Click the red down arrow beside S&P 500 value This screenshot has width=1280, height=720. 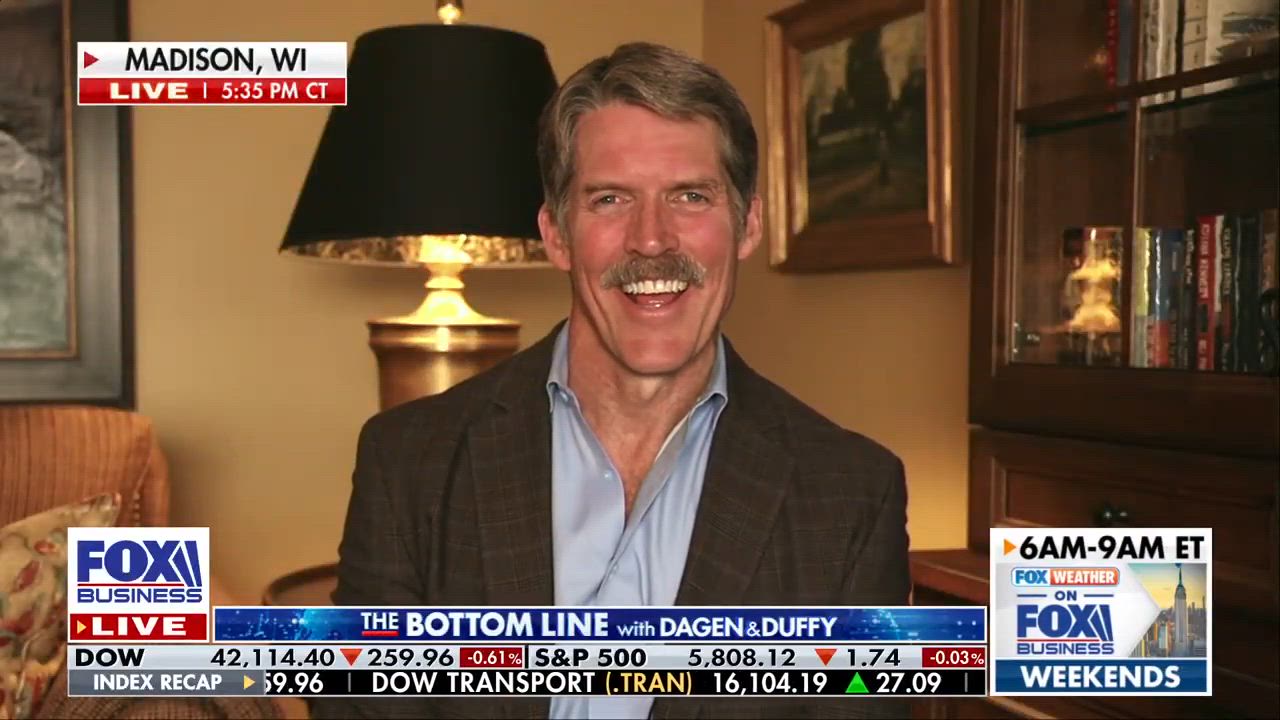coord(825,658)
